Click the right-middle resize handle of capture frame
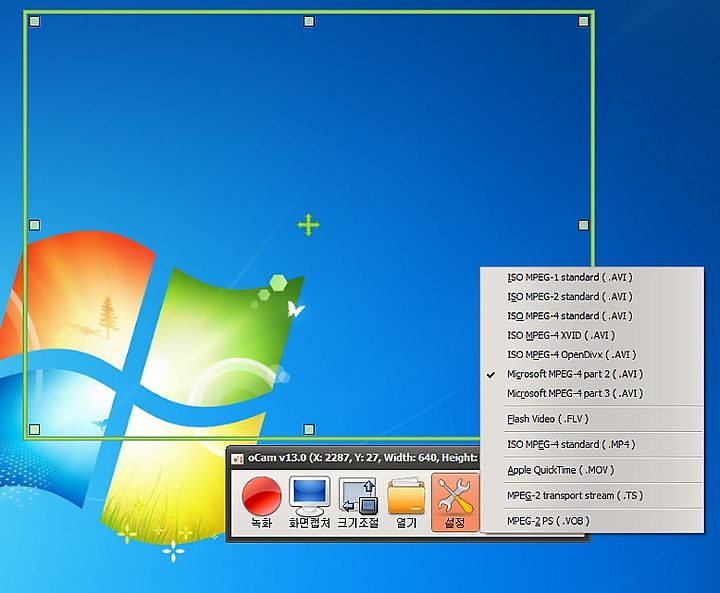This screenshot has width=720, height=593. click(x=584, y=225)
